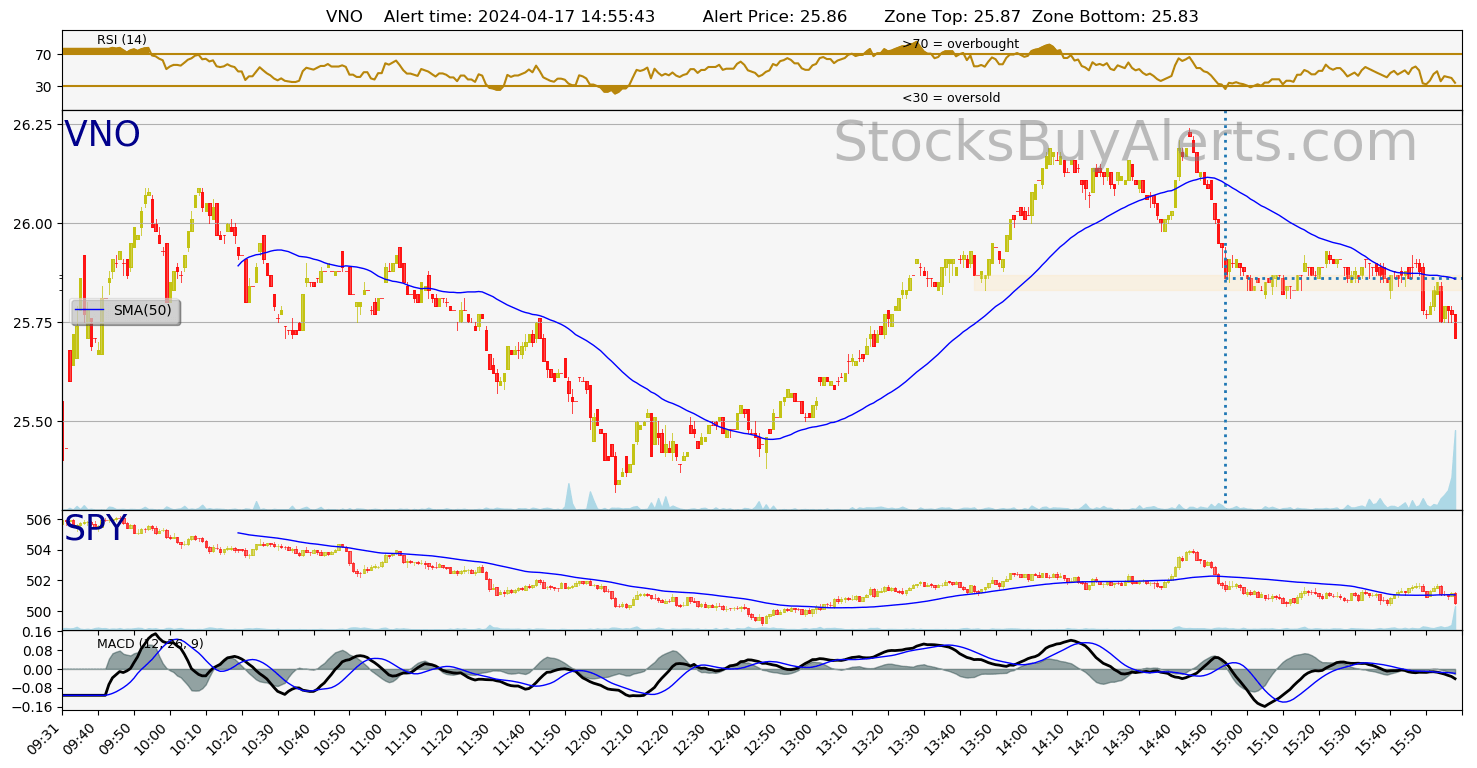
Task: Click the RSI 30 axis label
Action: point(44,87)
